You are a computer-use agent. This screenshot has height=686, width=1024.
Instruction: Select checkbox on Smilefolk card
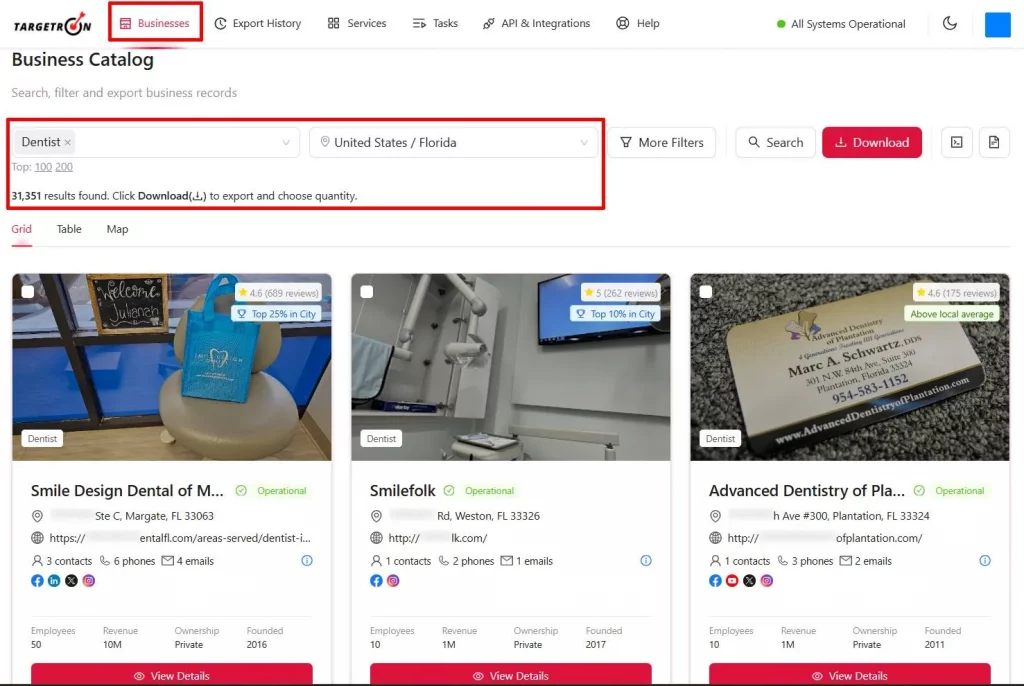point(367,292)
